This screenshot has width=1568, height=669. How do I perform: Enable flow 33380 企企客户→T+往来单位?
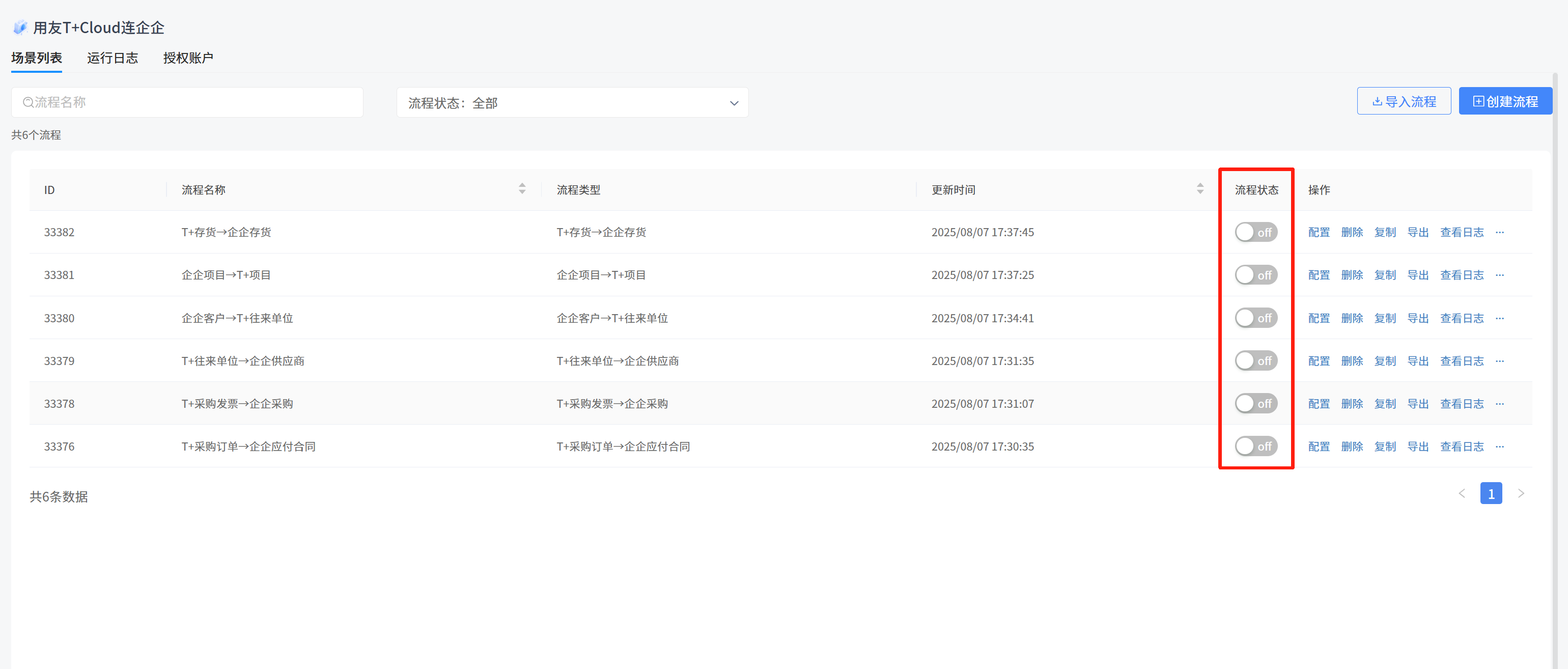tap(1256, 318)
